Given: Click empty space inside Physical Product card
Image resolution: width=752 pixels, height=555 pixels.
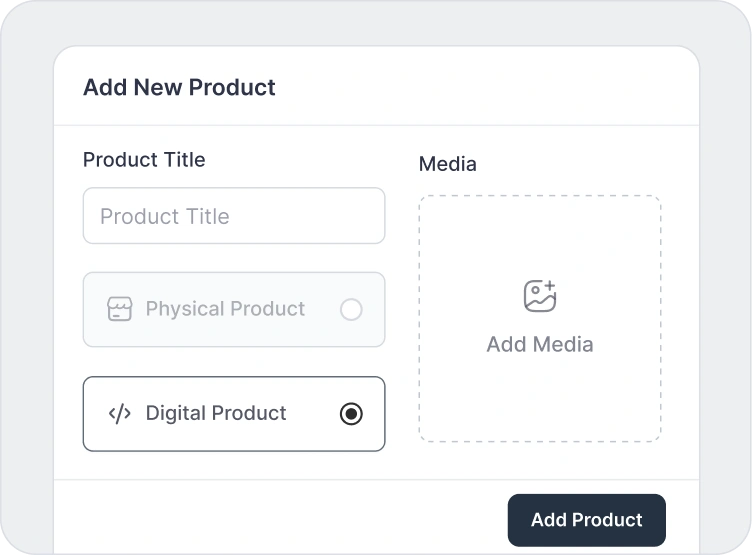Looking at the screenshot, I should pyautogui.click(x=322, y=332).
